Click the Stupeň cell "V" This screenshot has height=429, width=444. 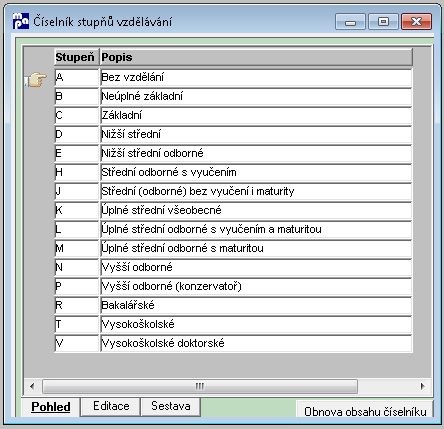click(76, 344)
